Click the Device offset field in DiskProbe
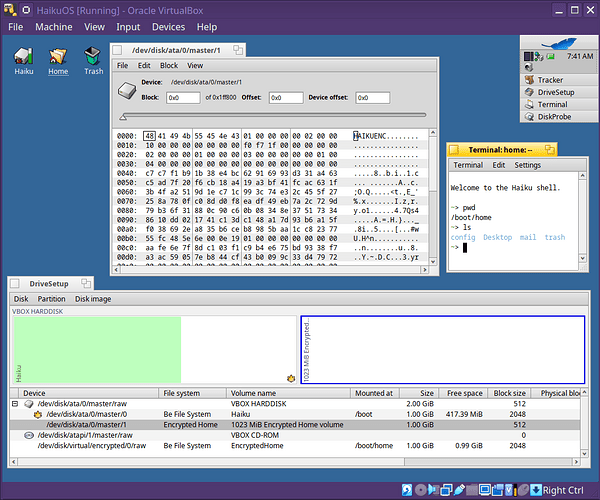Image resolution: width=600 pixels, height=500 pixels. click(x=373, y=98)
